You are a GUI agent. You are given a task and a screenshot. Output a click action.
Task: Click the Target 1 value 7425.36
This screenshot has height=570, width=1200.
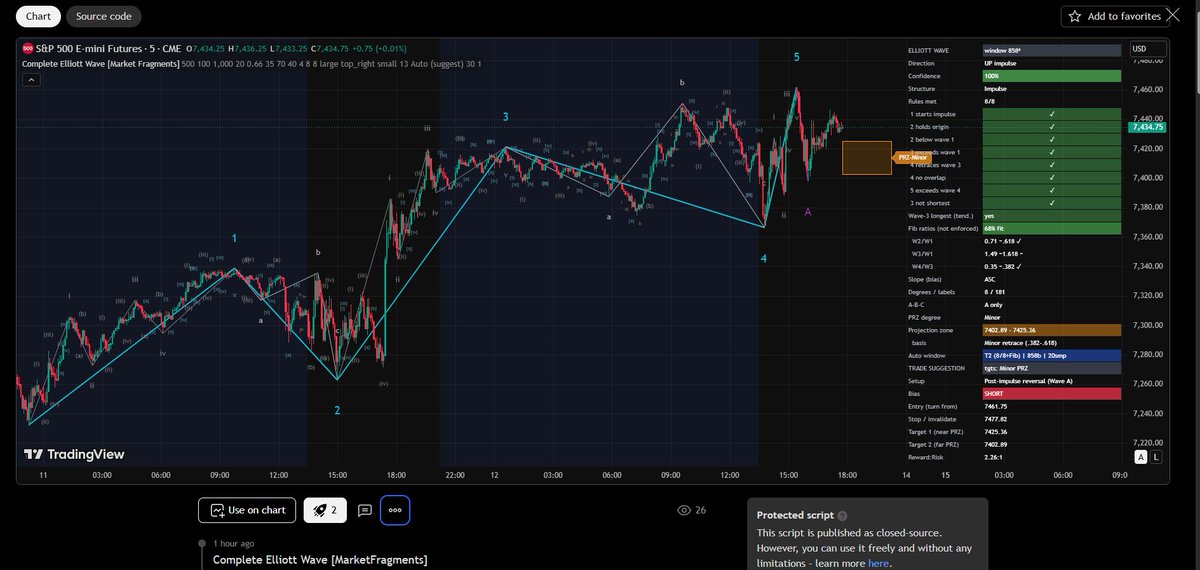click(x=996, y=432)
